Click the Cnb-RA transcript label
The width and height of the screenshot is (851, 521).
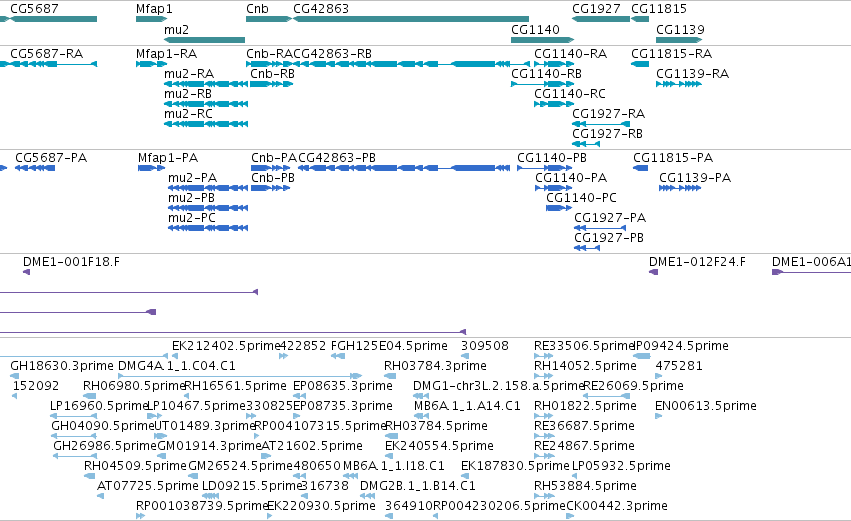270,54
